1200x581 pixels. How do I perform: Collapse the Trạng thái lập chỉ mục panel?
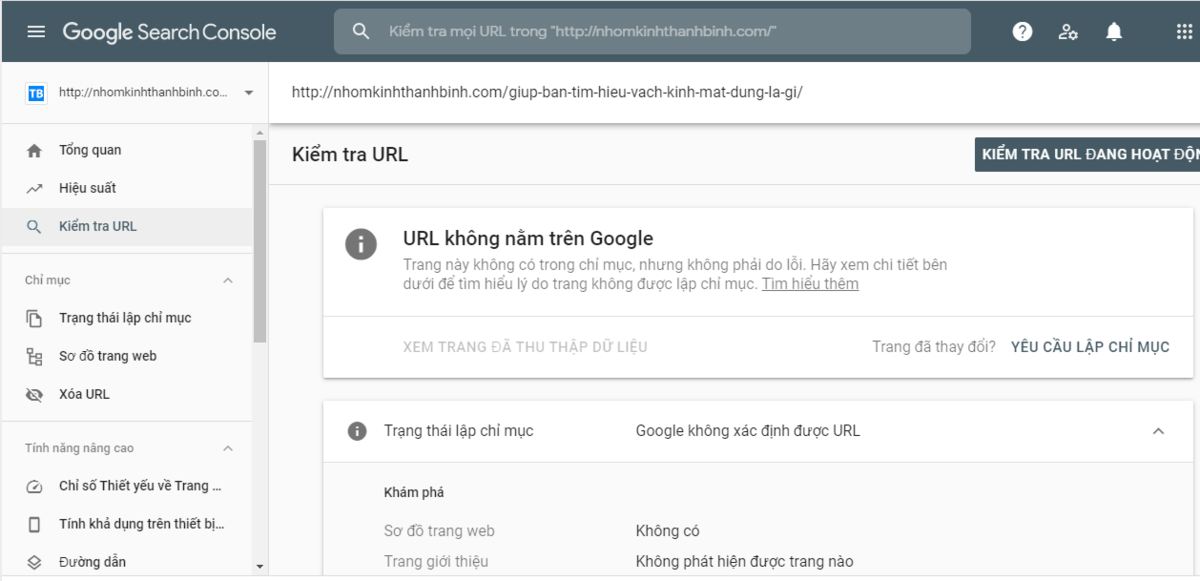click(x=1158, y=431)
